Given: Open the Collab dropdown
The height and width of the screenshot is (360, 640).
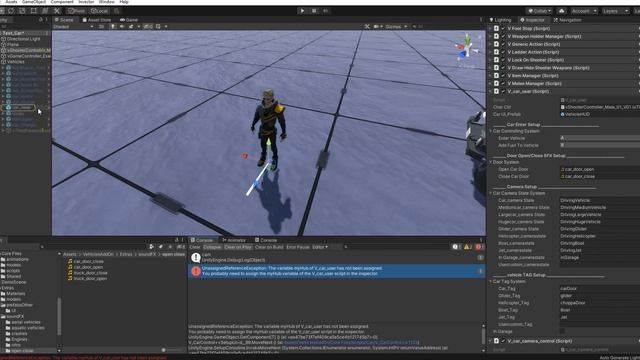Looking at the screenshot, I should point(540,11).
